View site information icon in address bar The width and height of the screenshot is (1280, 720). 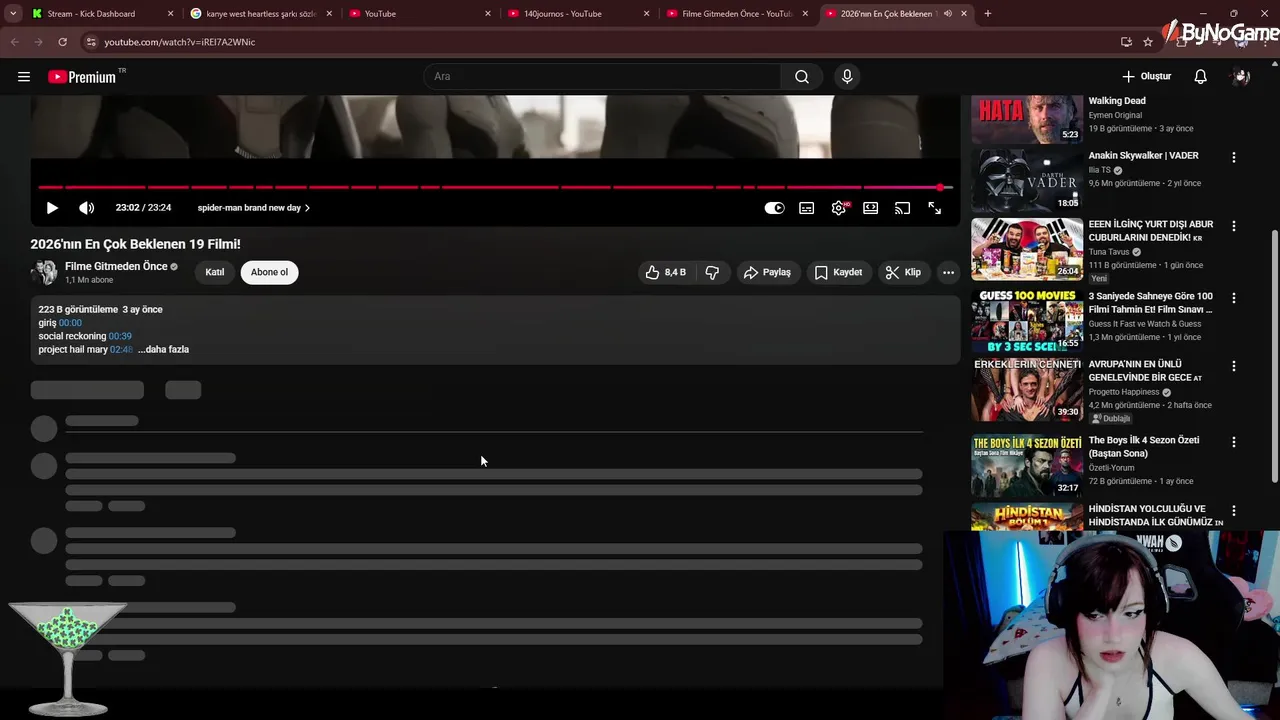point(91,42)
